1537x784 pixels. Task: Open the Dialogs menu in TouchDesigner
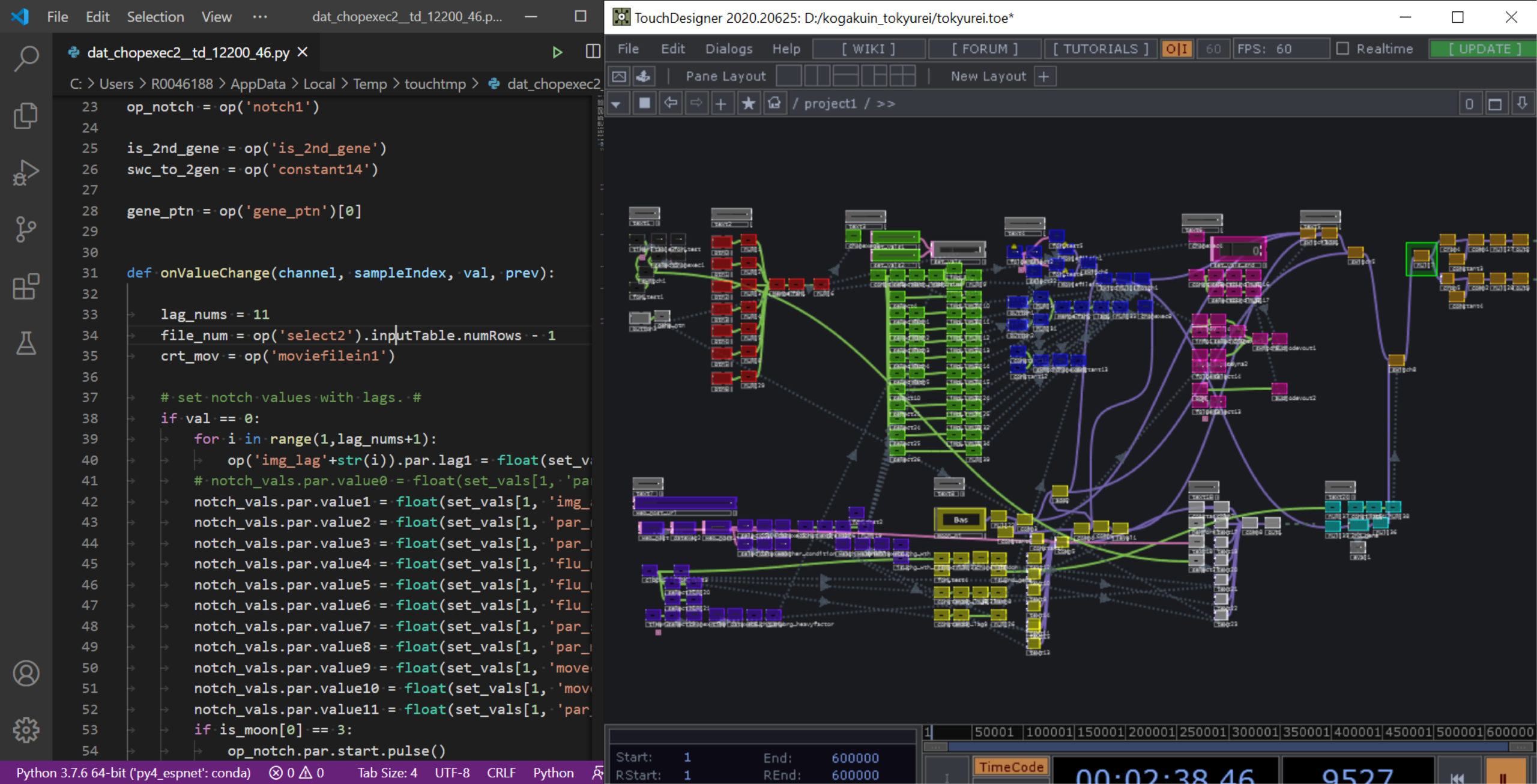728,49
